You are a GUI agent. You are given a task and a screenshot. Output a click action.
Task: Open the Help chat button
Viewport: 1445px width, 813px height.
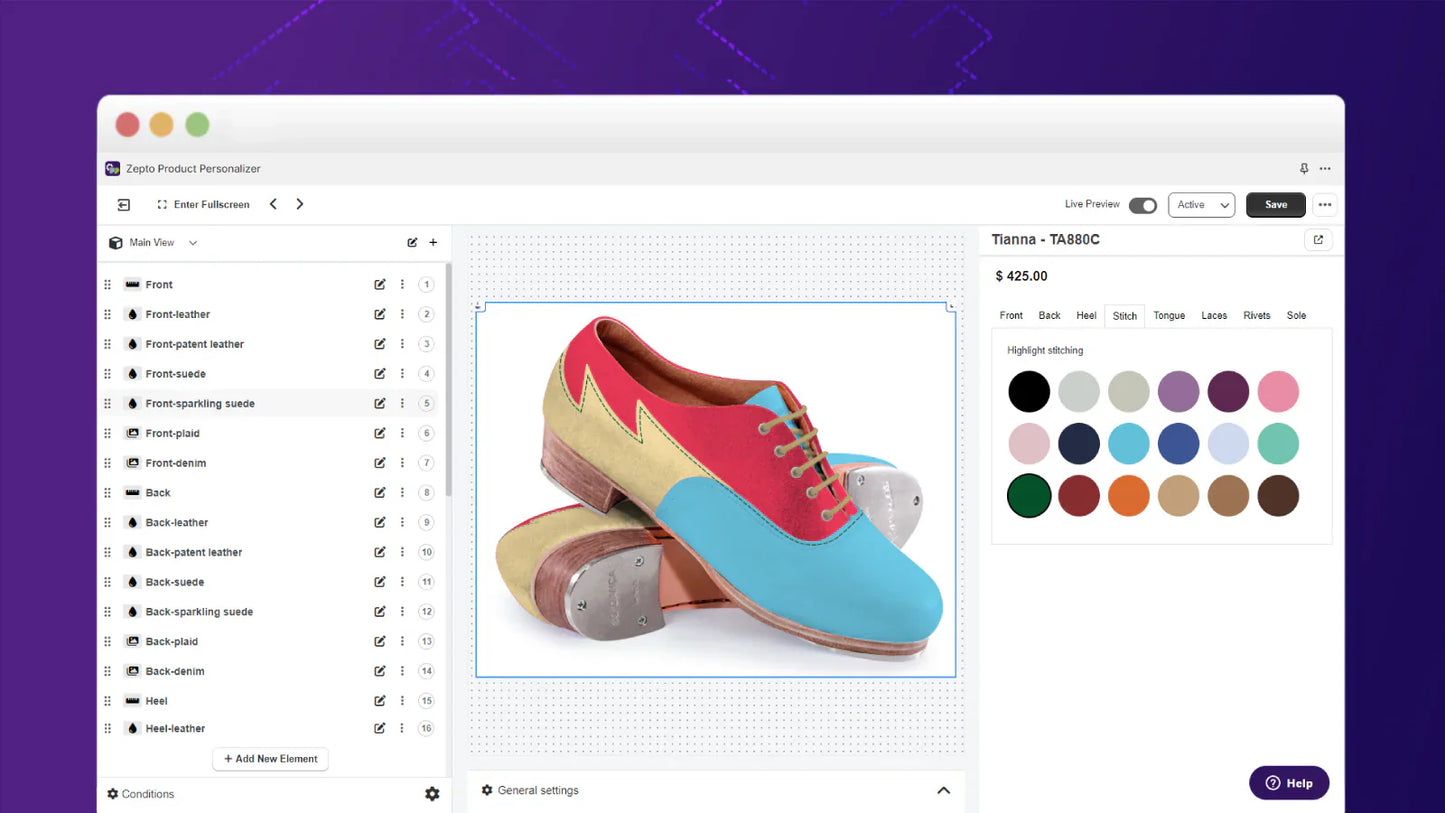tap(1288, 783)
